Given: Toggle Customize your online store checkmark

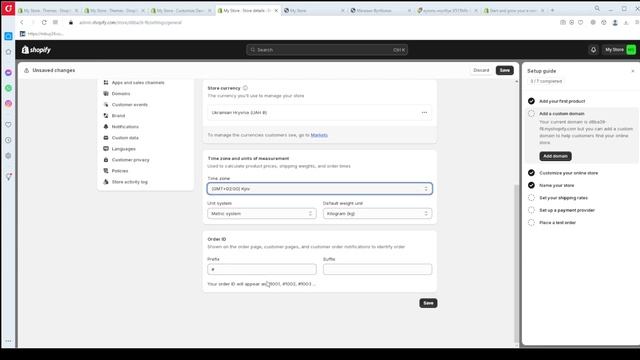Looking at the screenshot, I should click(x=531, y=173).
